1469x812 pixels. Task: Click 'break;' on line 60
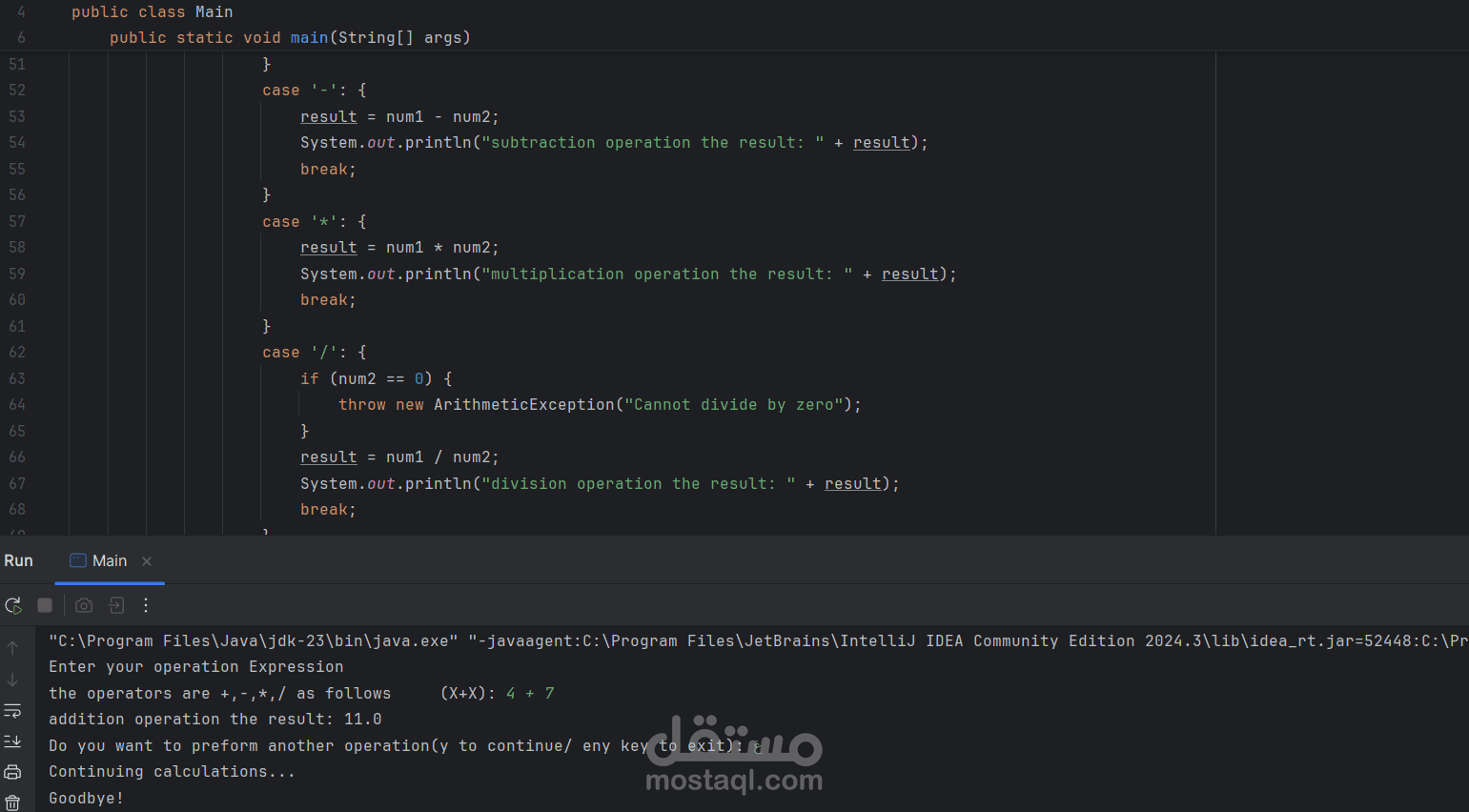[328, 300]
